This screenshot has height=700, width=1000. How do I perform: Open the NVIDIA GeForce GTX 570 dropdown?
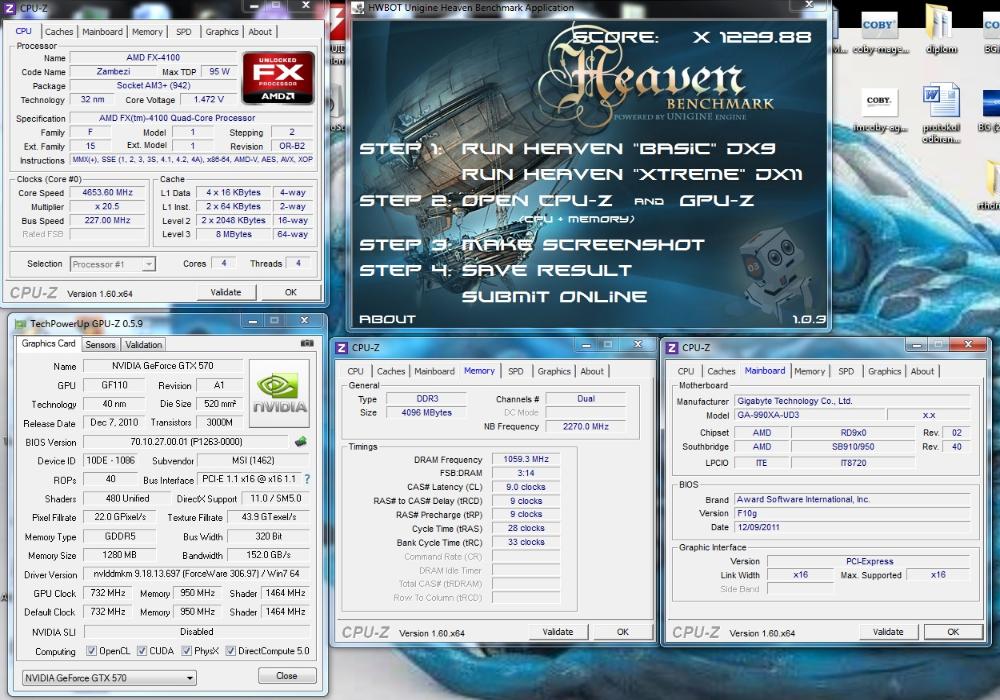(x=109, y=678)
